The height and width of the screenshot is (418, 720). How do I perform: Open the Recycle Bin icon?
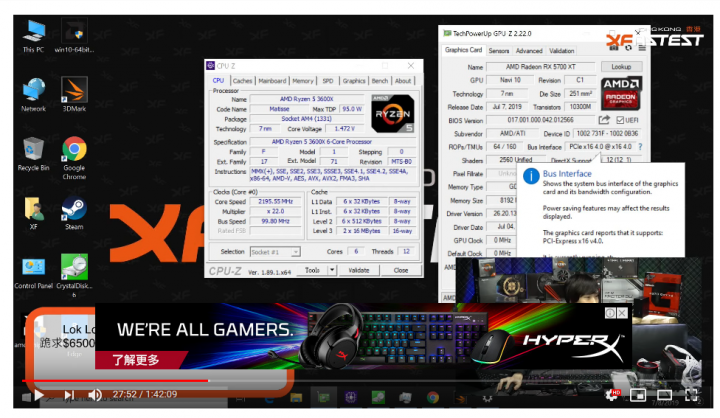(34, 154)
